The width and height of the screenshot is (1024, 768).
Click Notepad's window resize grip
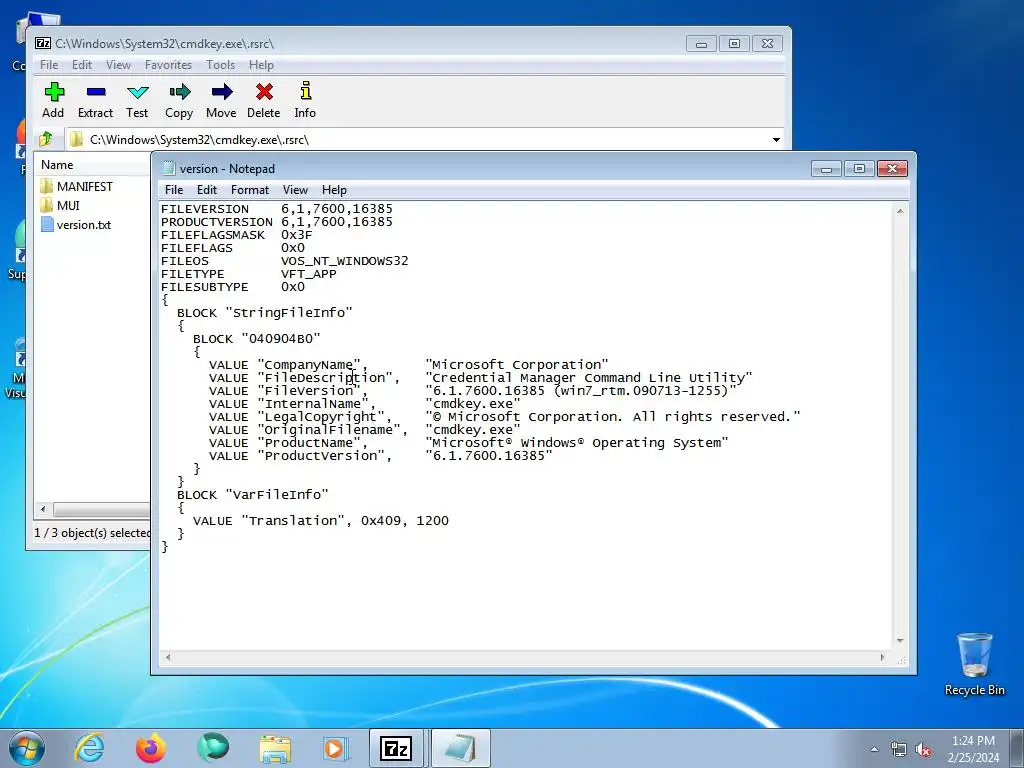click(901, 659)
